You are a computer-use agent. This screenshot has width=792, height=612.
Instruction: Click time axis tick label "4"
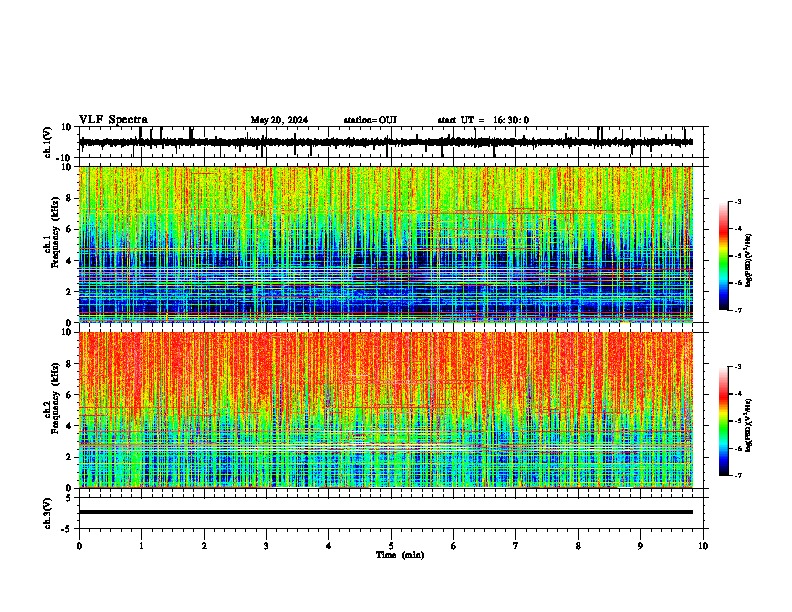tap(329, 546)
